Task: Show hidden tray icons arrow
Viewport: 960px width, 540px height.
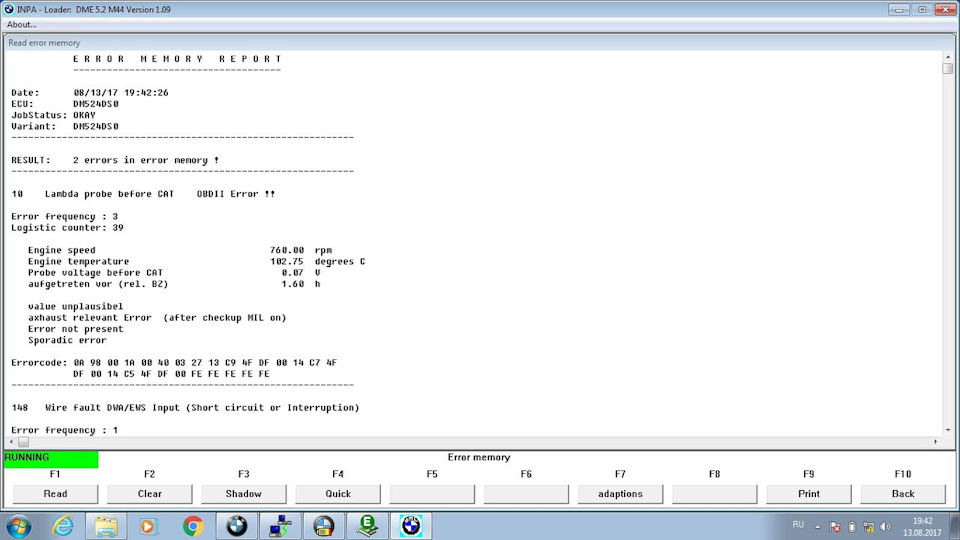Action: [x=817, y=527]
